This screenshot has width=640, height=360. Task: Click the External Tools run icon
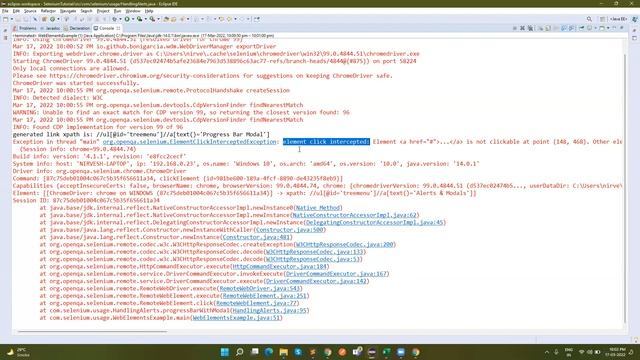tap(152, 19)
